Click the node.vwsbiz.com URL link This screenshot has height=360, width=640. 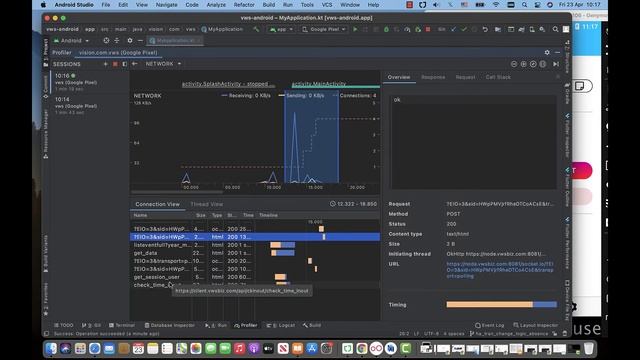pos(500,270)
